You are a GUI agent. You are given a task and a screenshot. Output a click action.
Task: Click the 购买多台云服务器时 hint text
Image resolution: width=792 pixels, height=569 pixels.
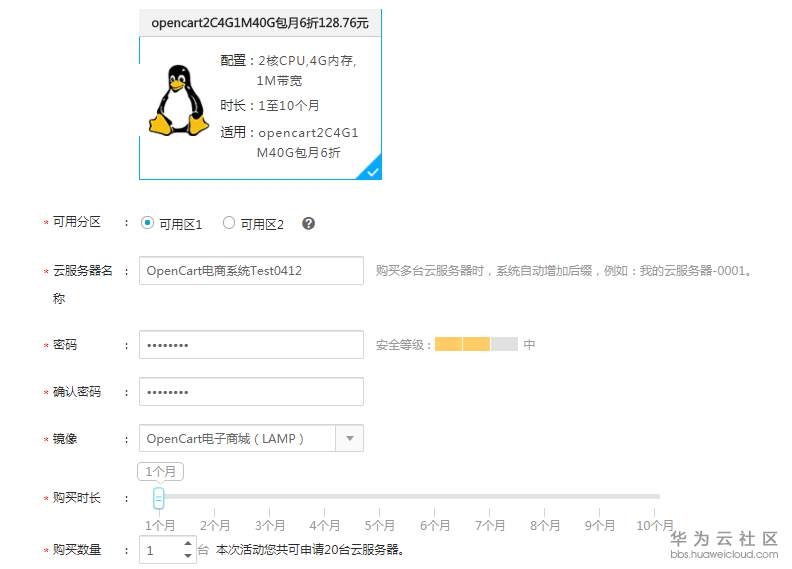click(x=564, y=271)
